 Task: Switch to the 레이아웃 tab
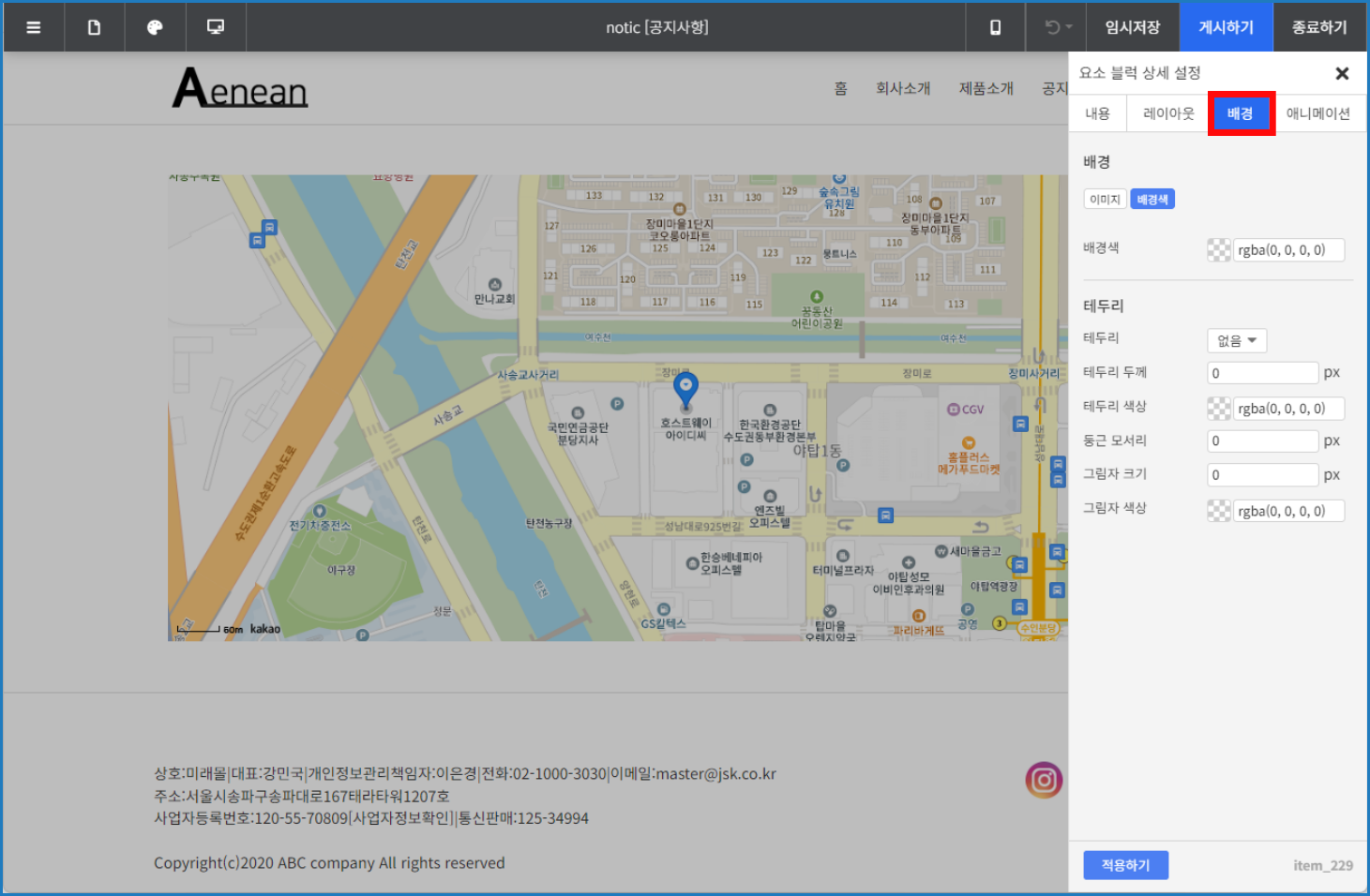[1168, 113]
